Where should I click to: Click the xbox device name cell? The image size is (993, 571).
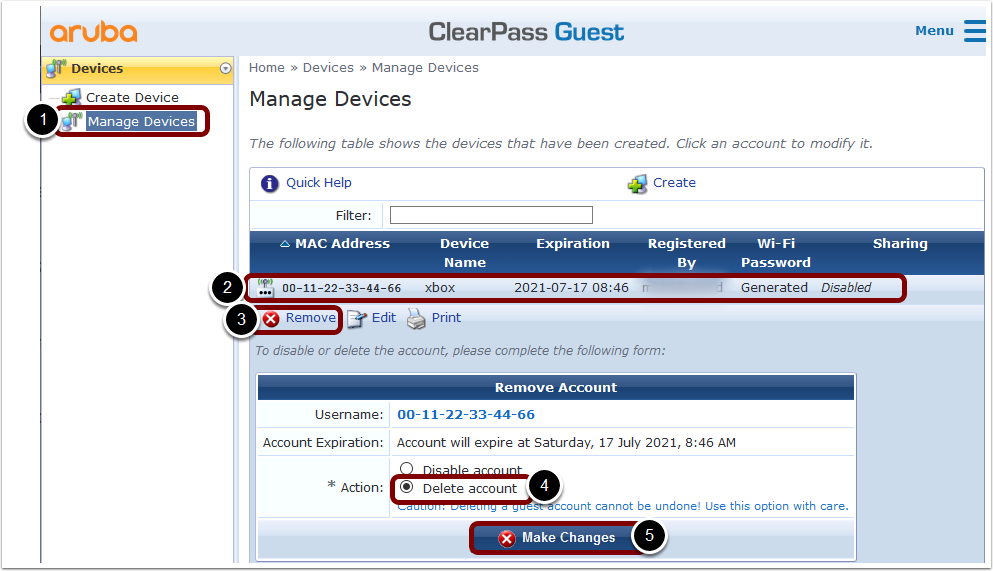(440, 287)
